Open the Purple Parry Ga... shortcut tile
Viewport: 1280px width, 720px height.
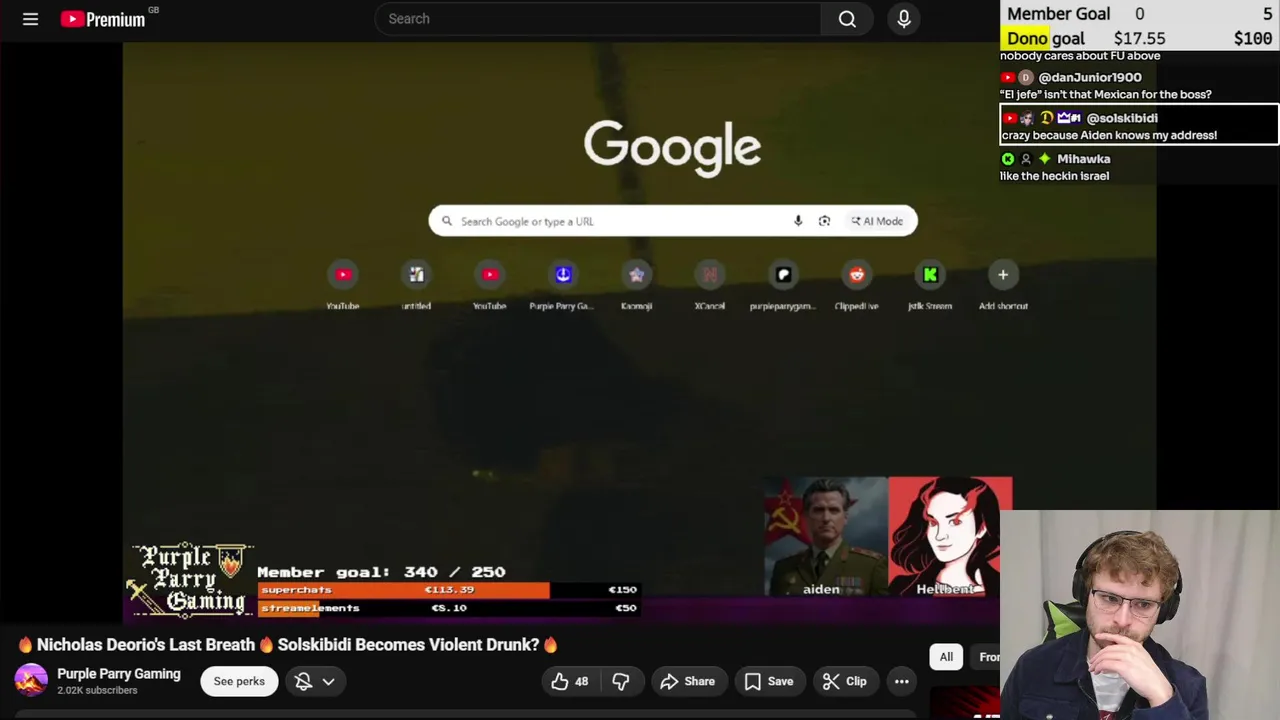[562, 286]
